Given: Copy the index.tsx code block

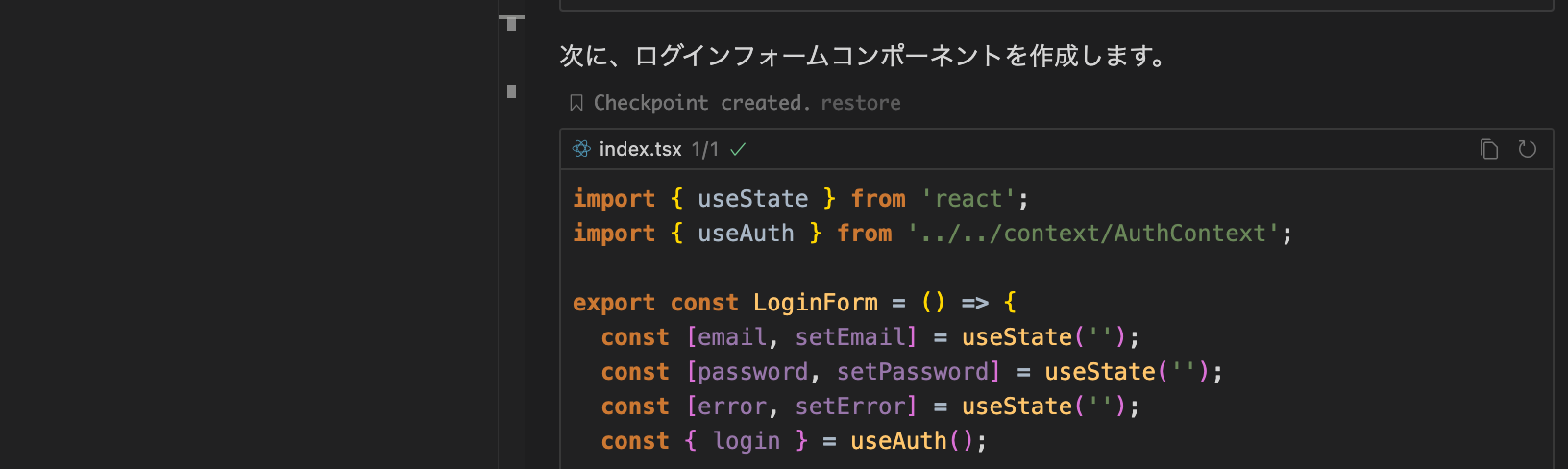Looking at the screenshot, I should pyautogui.click(x=1489, y=149).
